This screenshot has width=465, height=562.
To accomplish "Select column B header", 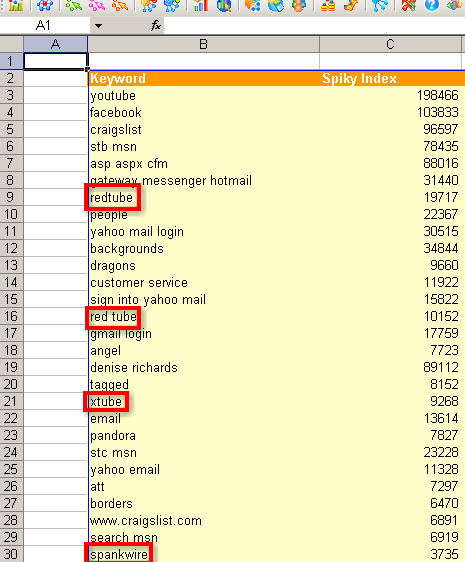I will [203, 44].
